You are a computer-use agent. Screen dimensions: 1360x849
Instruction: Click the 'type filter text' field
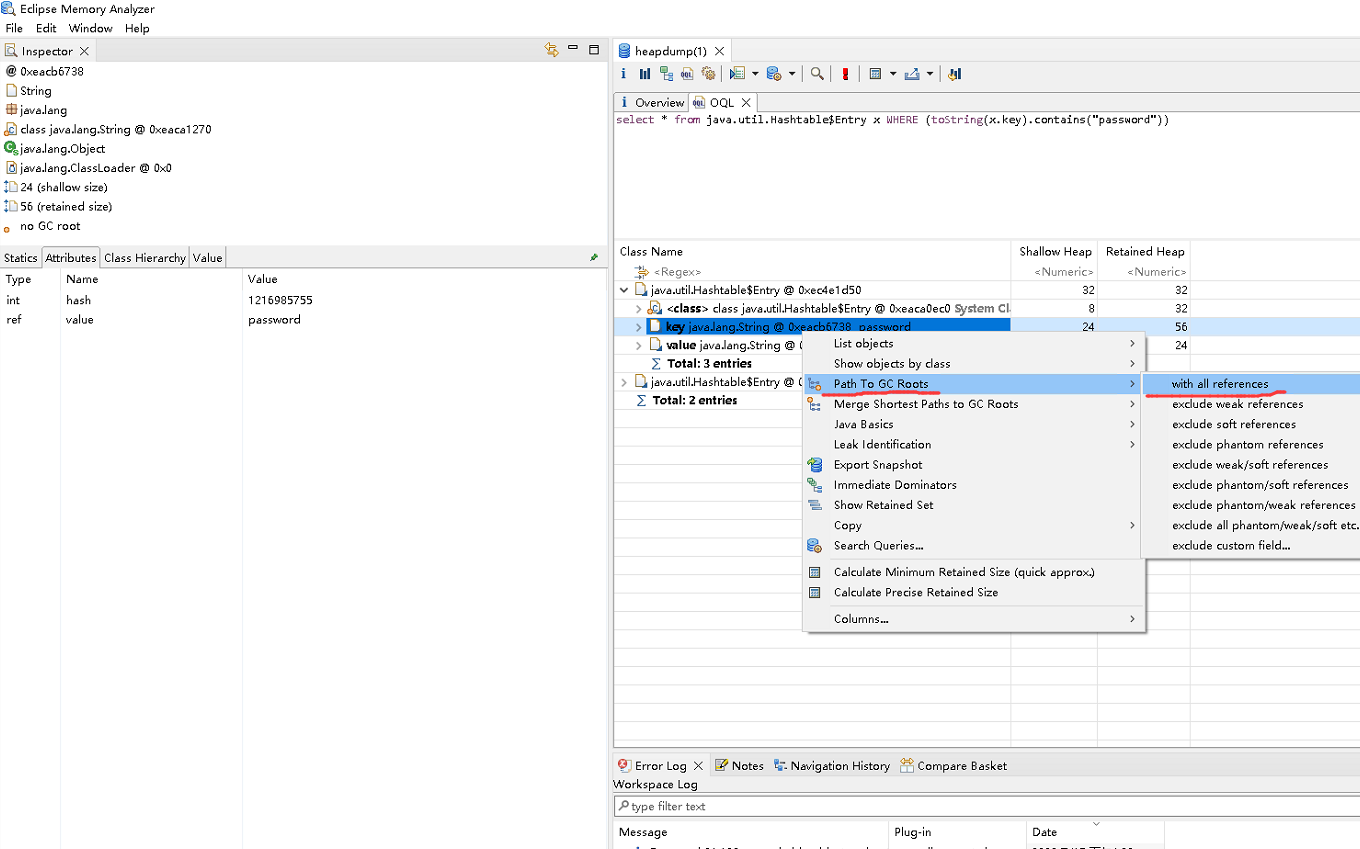tap(985, 806)
